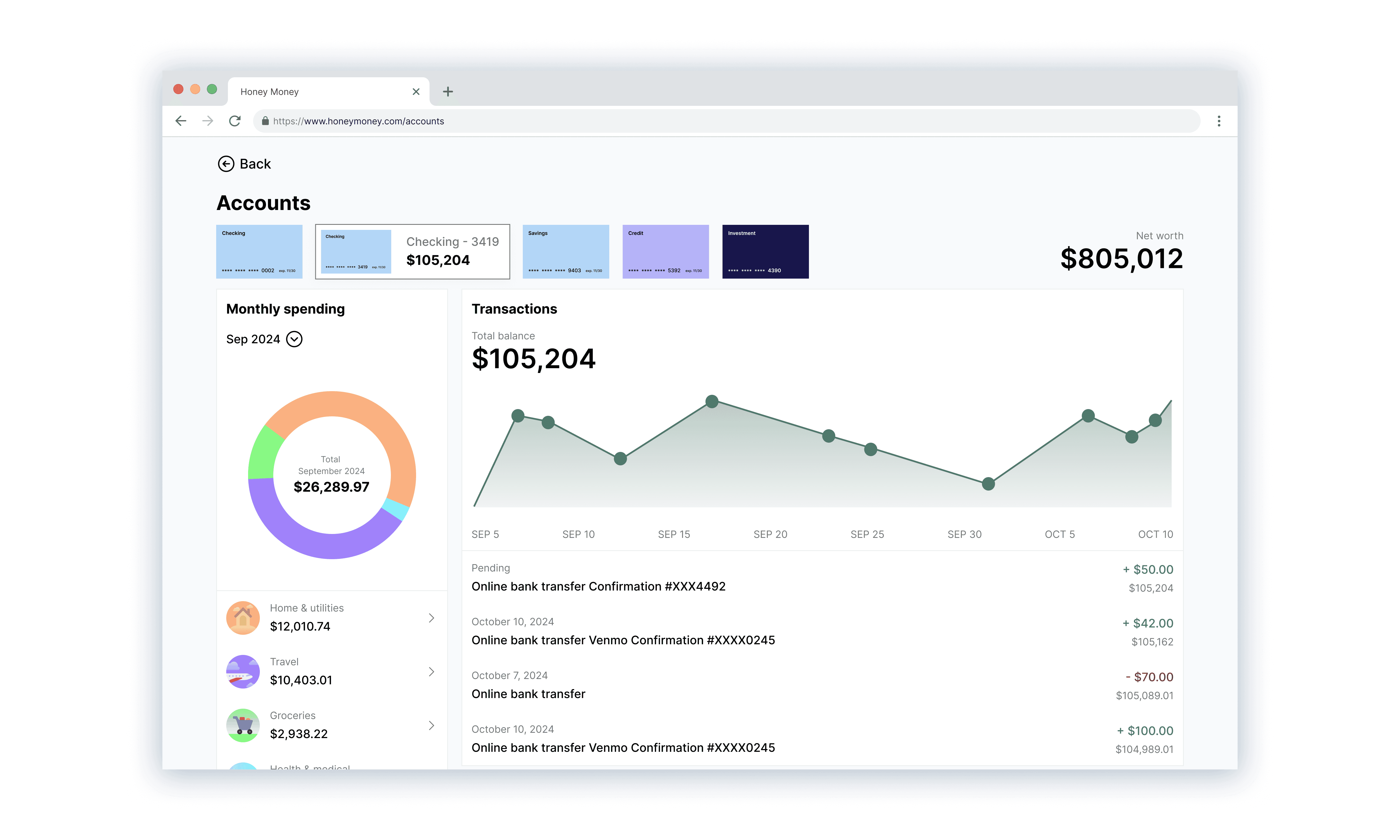Open October 7 Online bank transfer row
1400x840 pixels.
(x=822, y=685)
